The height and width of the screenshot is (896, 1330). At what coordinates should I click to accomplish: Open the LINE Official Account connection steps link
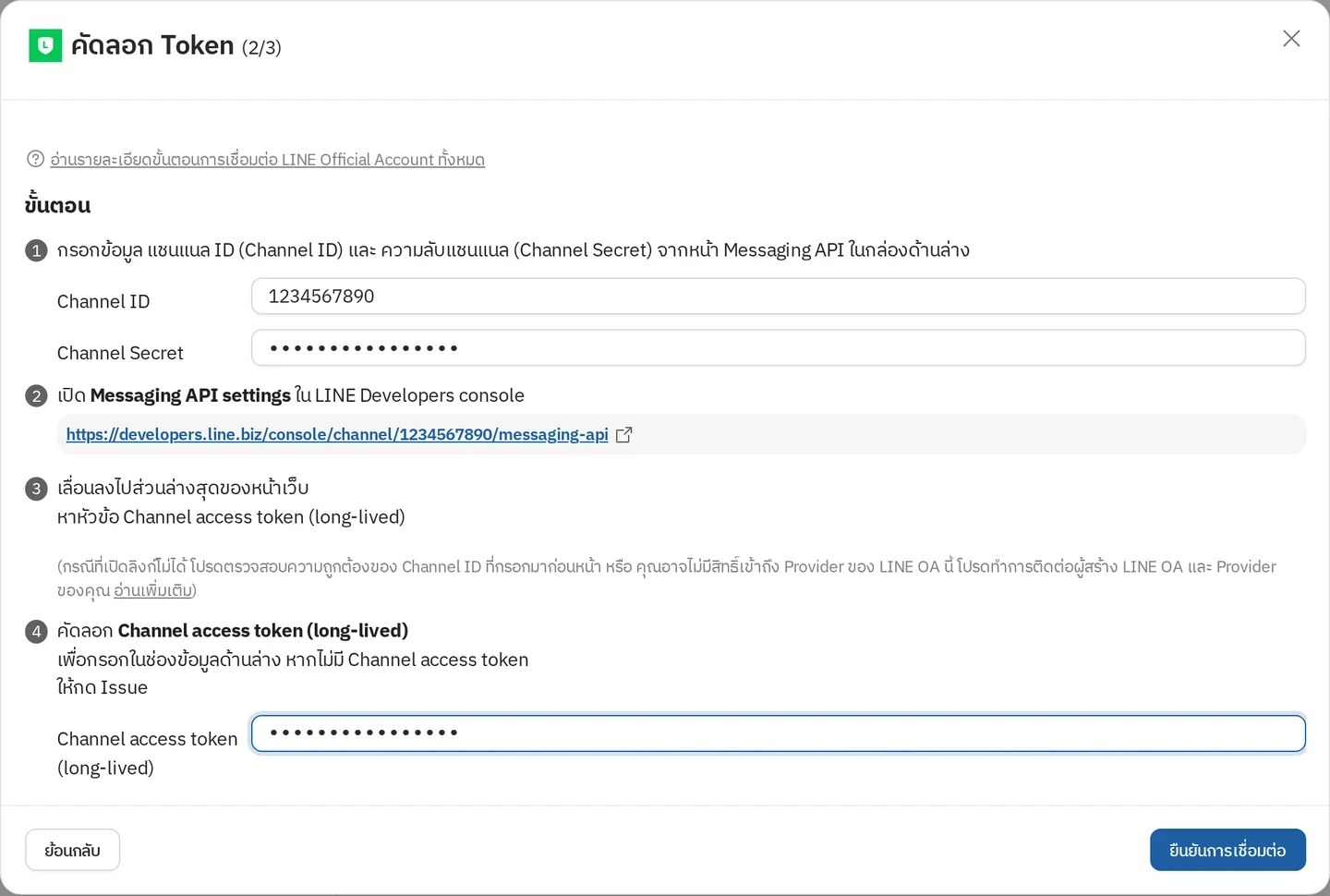pos(267,160)
